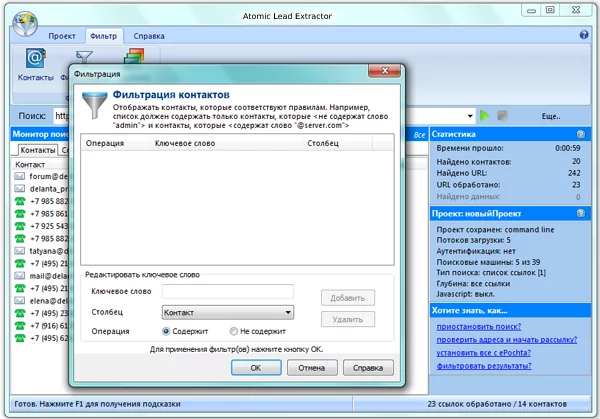Open link установить все с ePochta?

click(484, 353)
